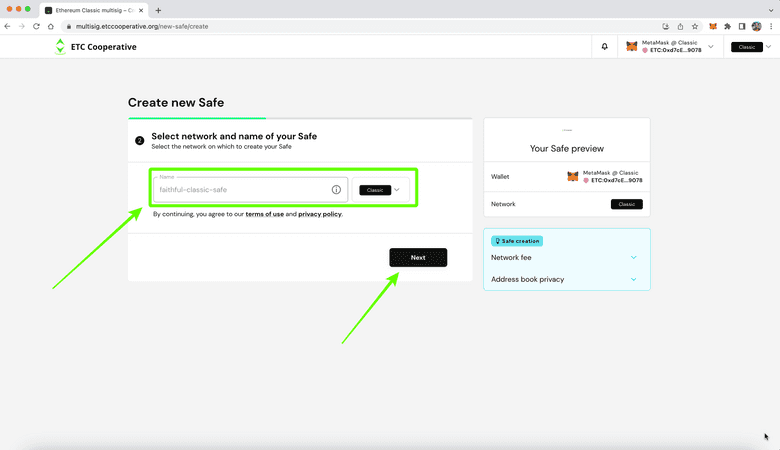The height and width of the screenshot is (450, 780).
Task: Click the notifications bell icon
Action: pos(605,47)
